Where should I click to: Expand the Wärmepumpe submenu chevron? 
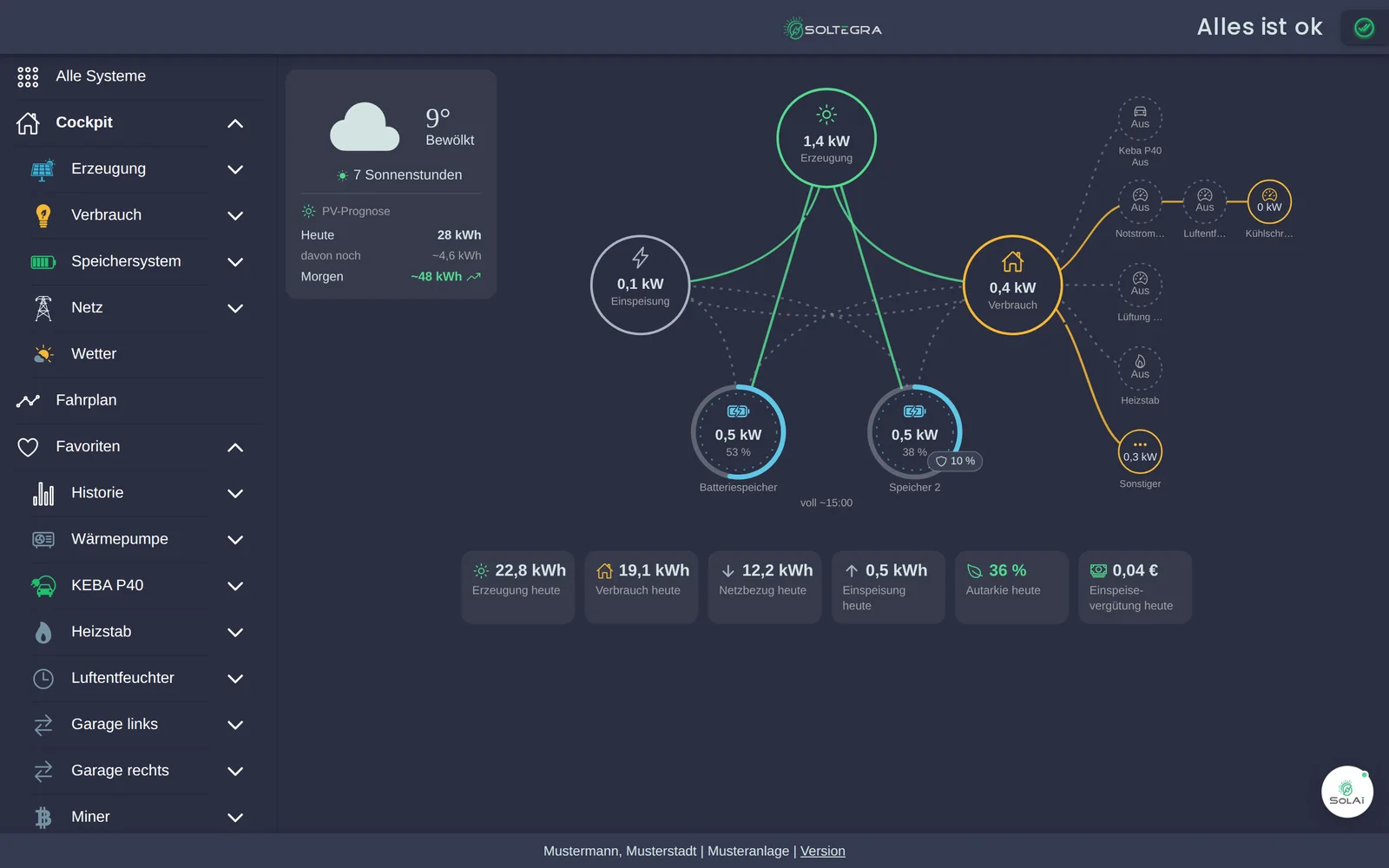pyautogui.click(x=234, y=539)
